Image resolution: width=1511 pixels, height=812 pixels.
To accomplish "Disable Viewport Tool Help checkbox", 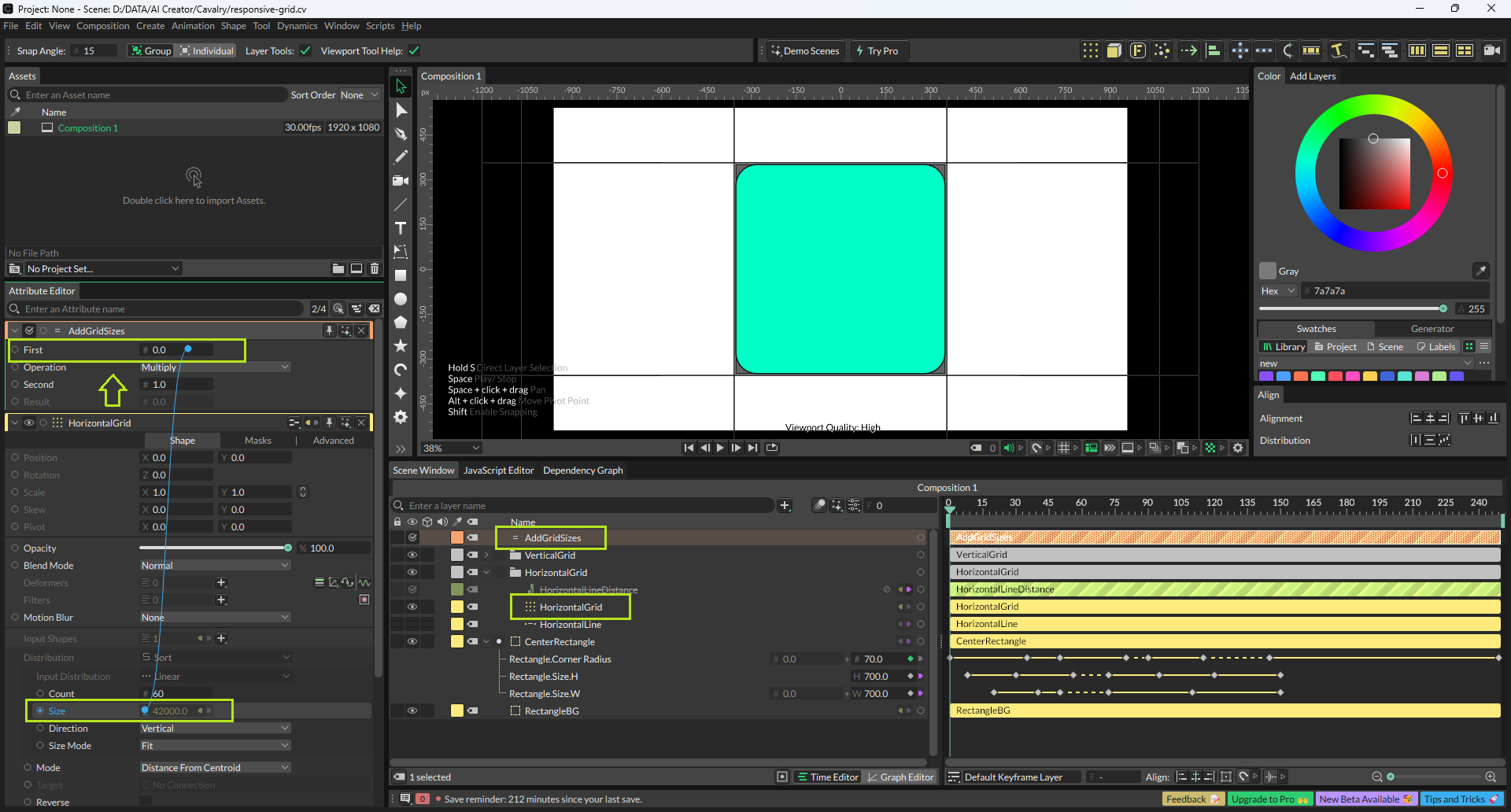I will pyautogui.click(x=414, y=51).
